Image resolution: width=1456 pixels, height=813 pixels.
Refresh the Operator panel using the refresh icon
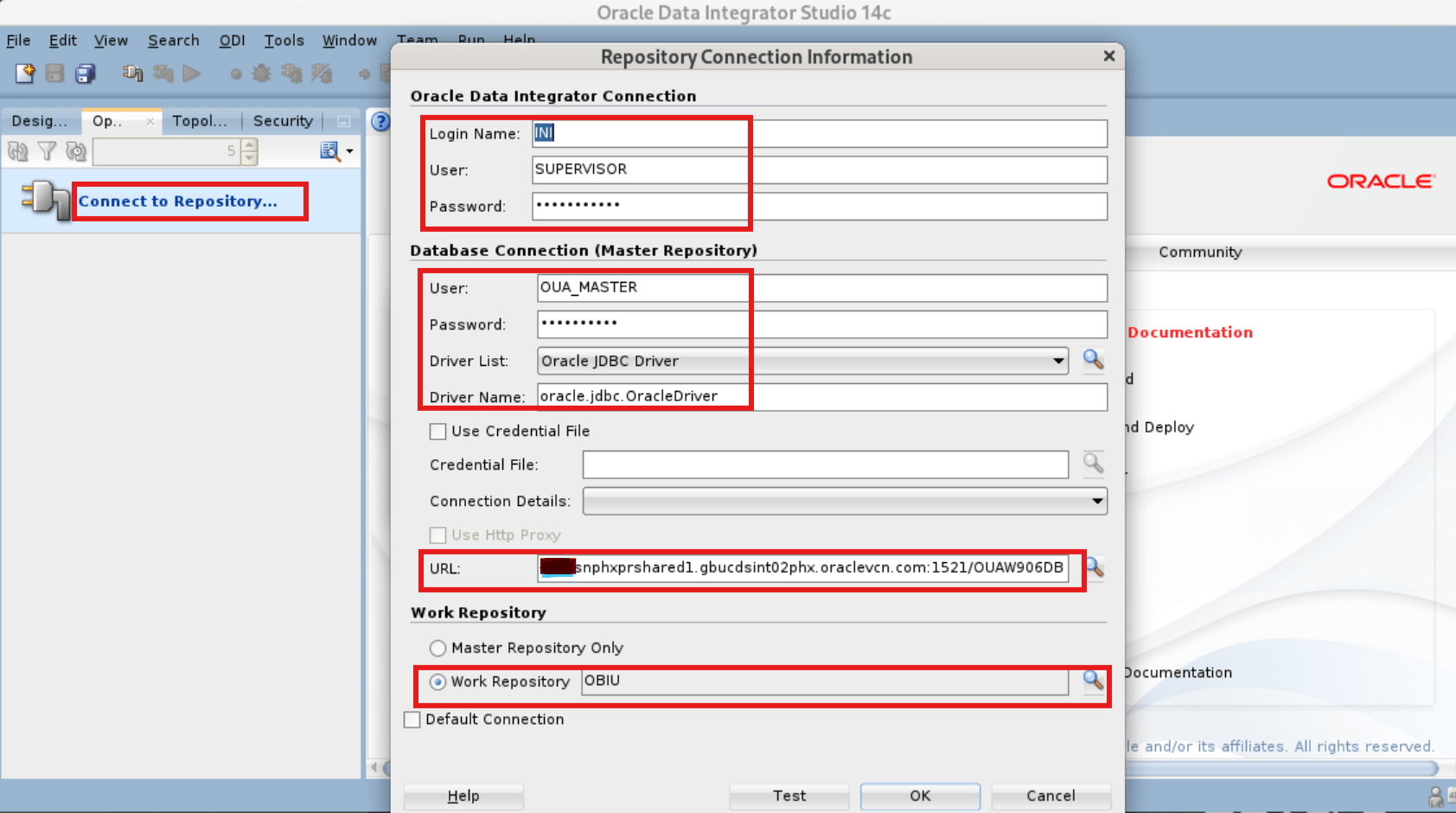tap(16, 150)
